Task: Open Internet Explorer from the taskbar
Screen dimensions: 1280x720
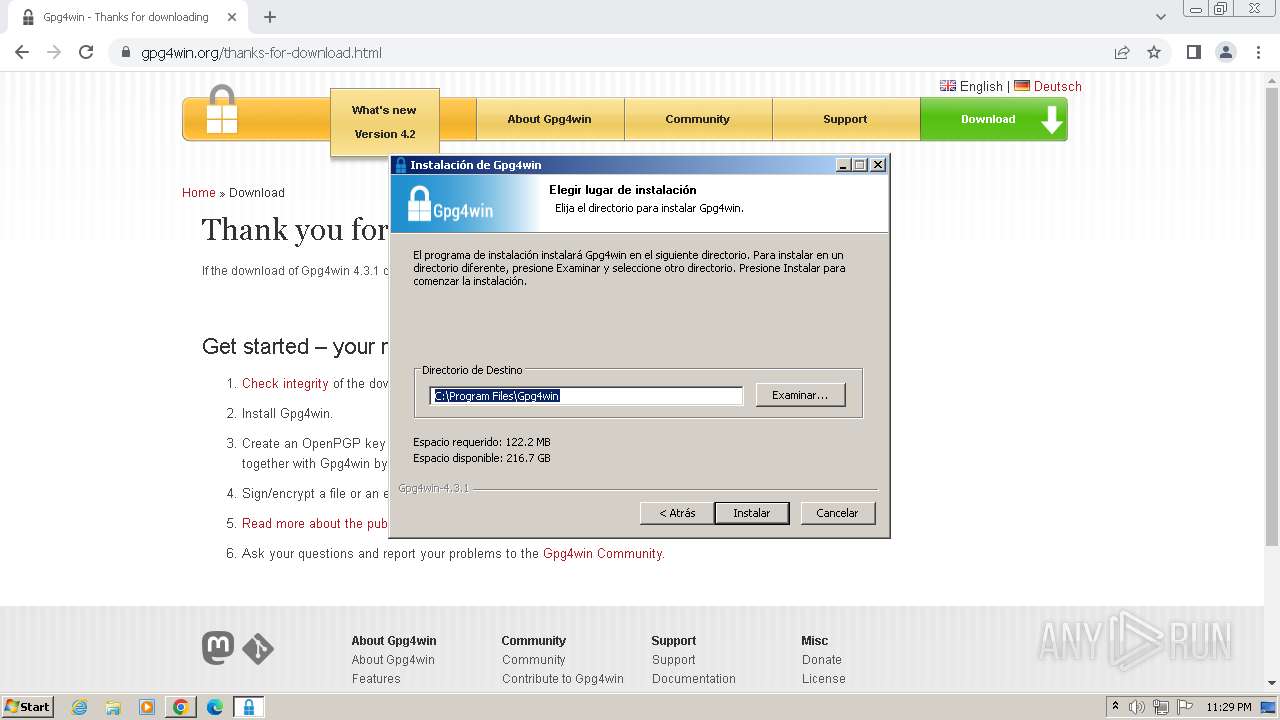Action: coord(79,707)
